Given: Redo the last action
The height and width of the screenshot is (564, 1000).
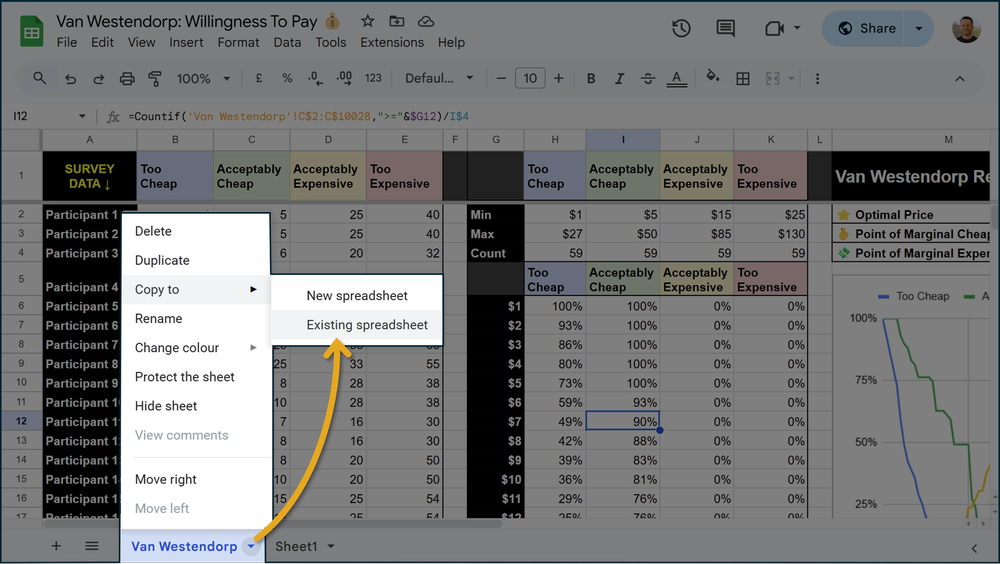Looking at the screenshot, I should (98, 78).
